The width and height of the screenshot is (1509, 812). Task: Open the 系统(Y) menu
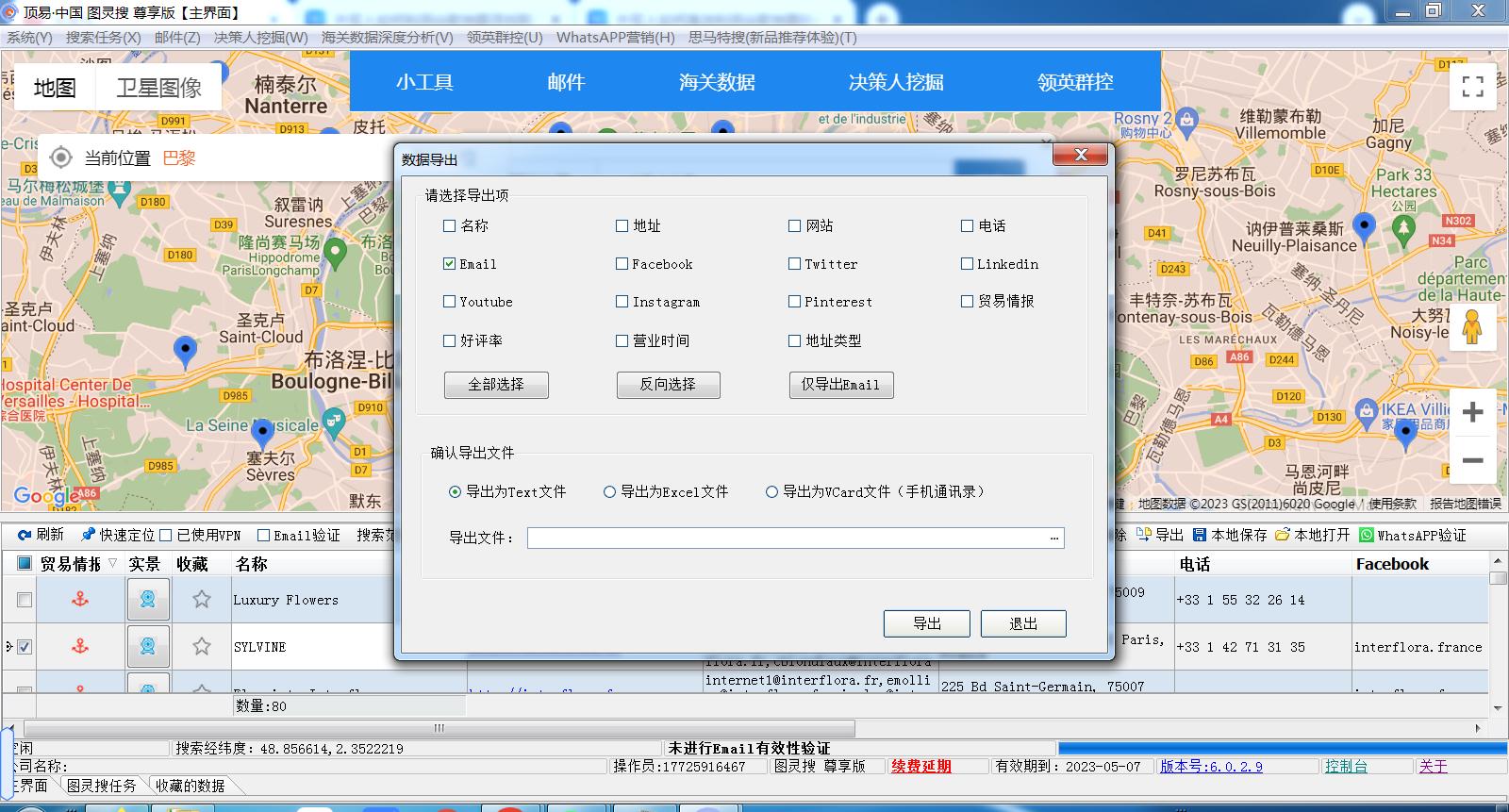point(29,38)
